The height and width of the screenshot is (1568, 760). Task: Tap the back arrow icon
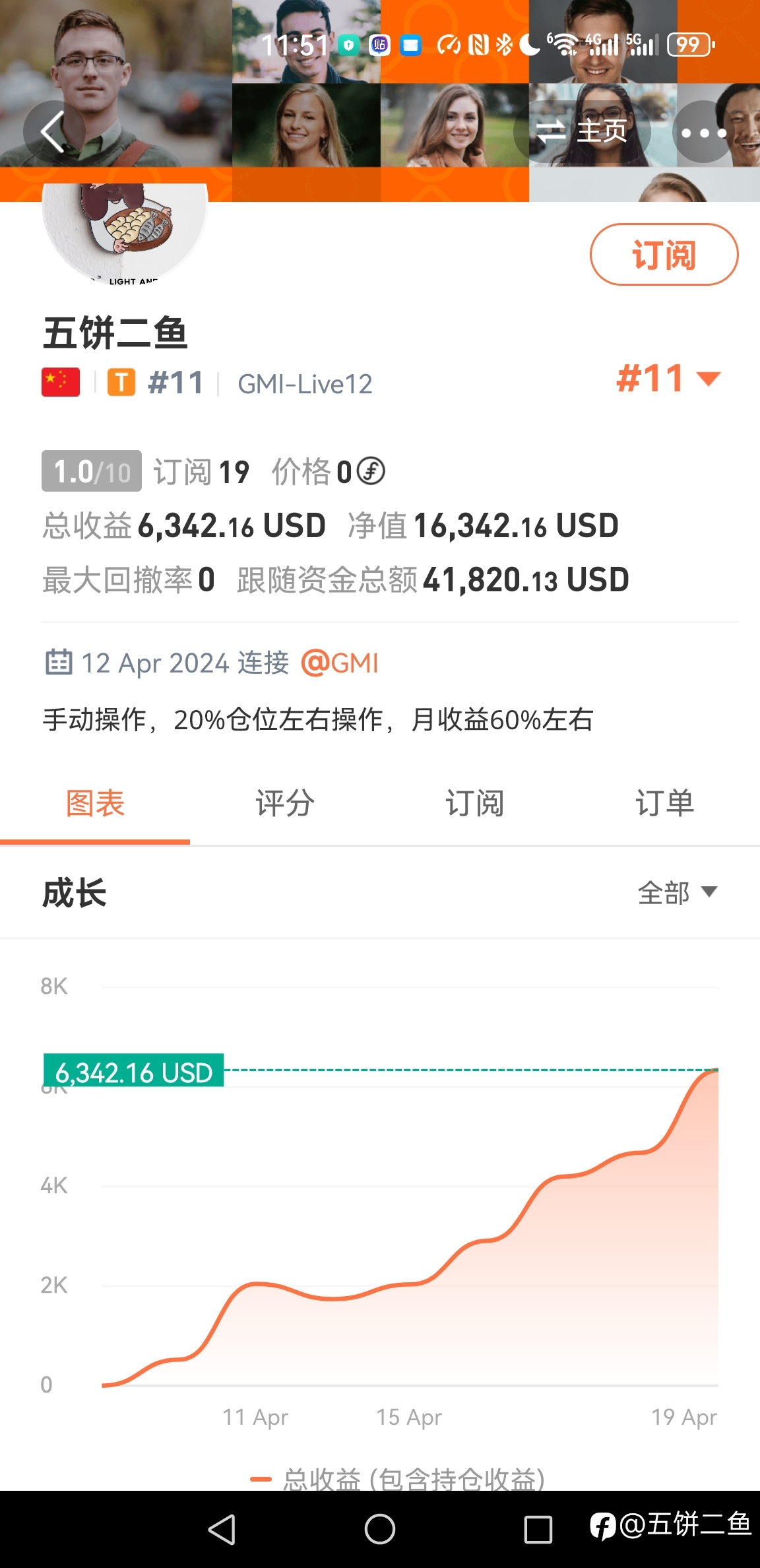tap(54, 131)
